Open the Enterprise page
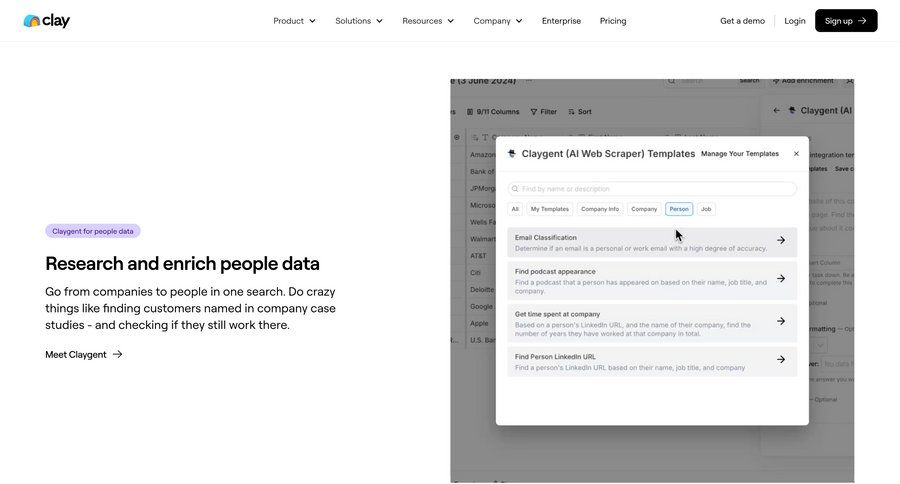The height and width of the screenshot is (484, 900). [x=561, y=21]
